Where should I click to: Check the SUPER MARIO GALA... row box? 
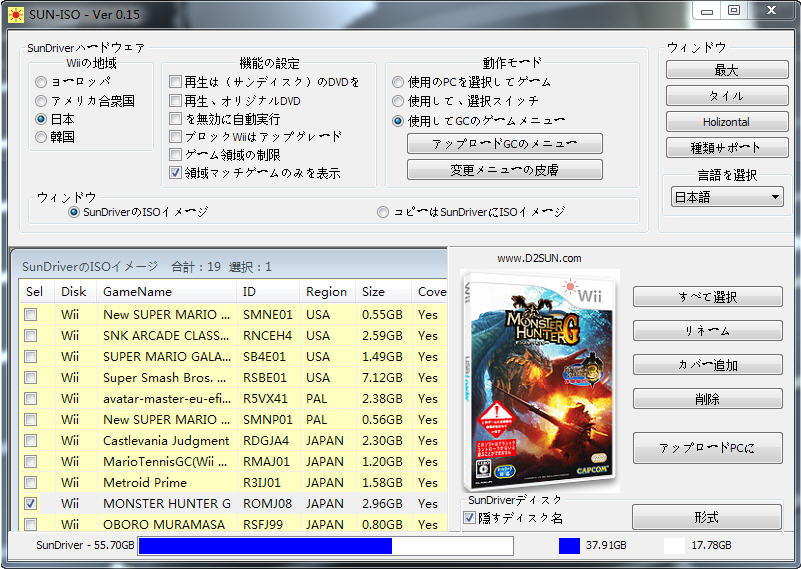pos(31,357)
